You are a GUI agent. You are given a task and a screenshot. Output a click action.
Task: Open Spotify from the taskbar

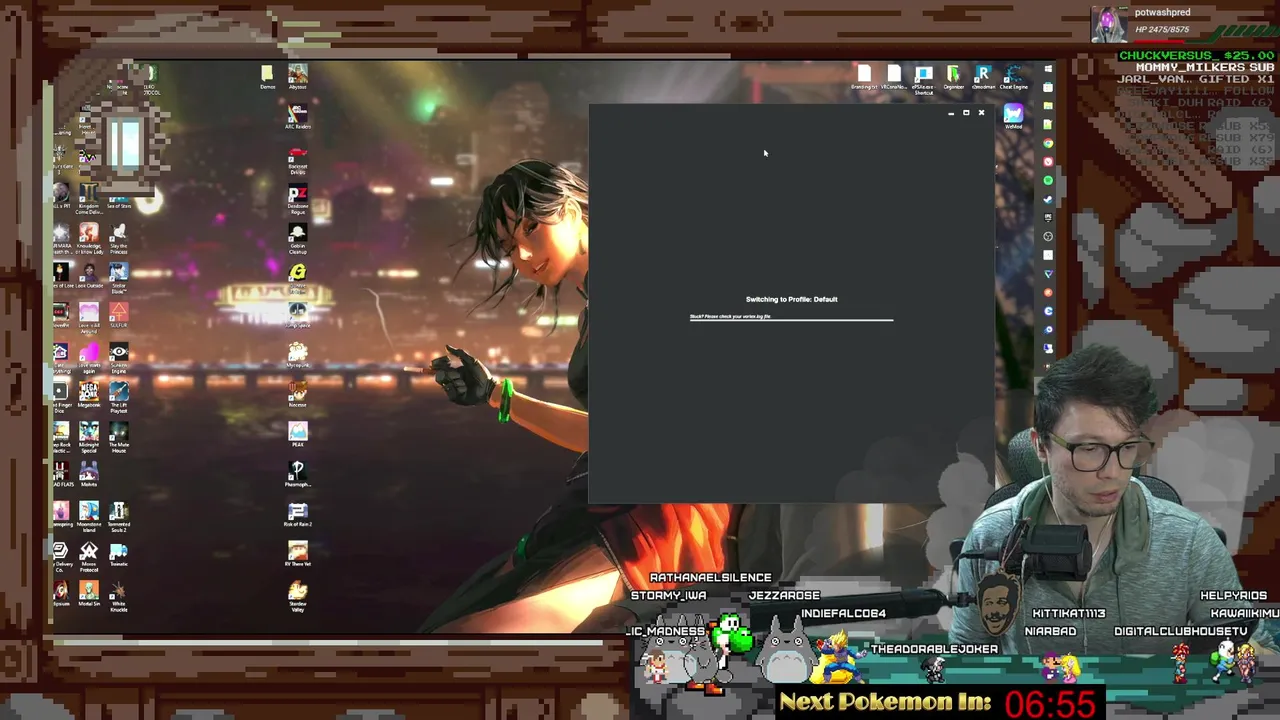1048,180
